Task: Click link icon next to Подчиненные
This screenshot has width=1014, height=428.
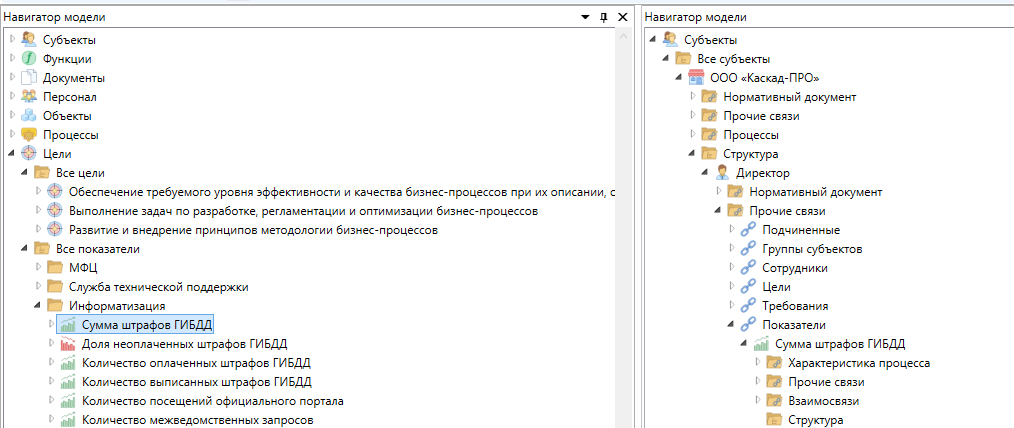Action: coord(748,230)
